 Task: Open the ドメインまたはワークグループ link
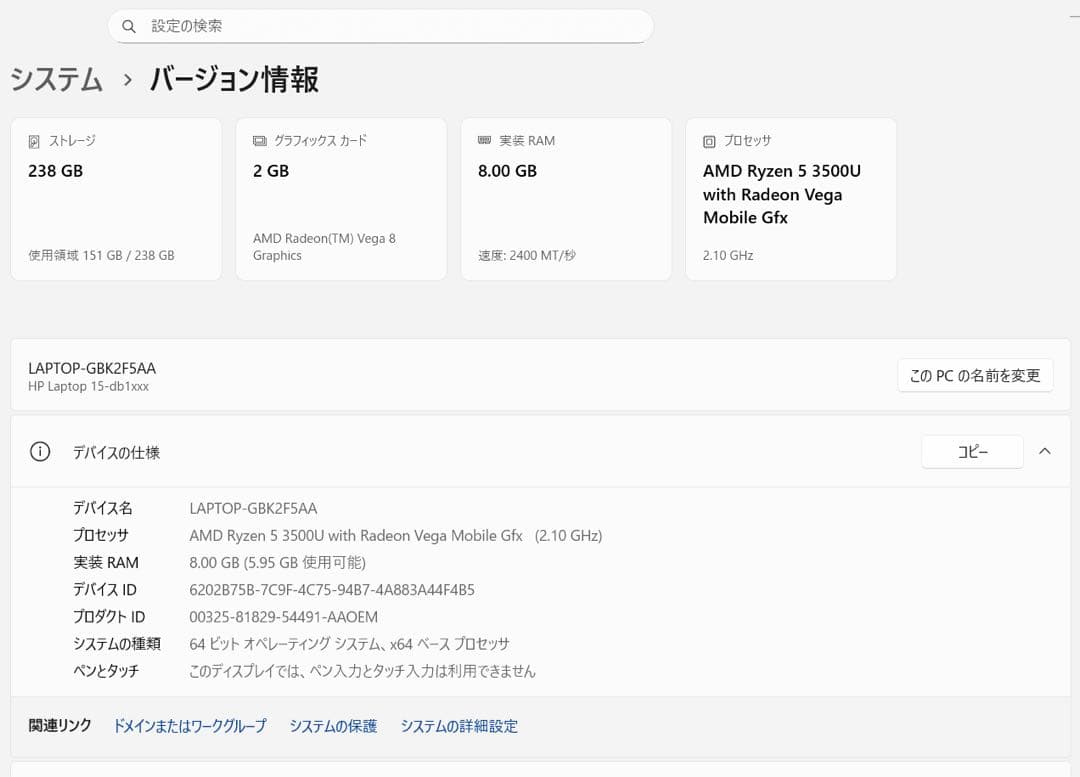(190, 725)
